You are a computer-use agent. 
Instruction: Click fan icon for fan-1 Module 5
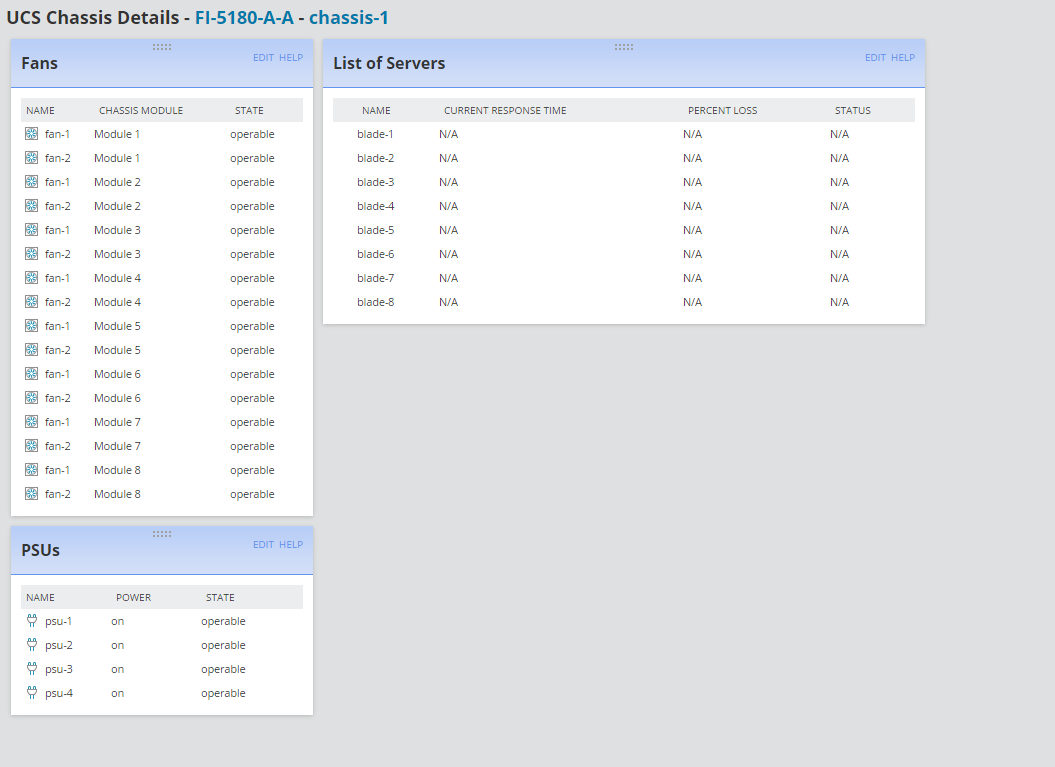coord(32,326)
